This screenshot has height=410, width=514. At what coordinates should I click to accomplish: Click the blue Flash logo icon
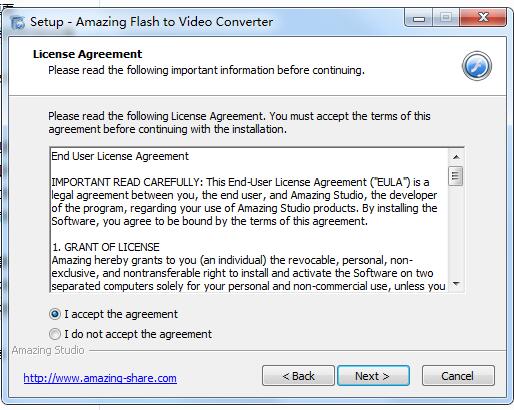(477, 66)
